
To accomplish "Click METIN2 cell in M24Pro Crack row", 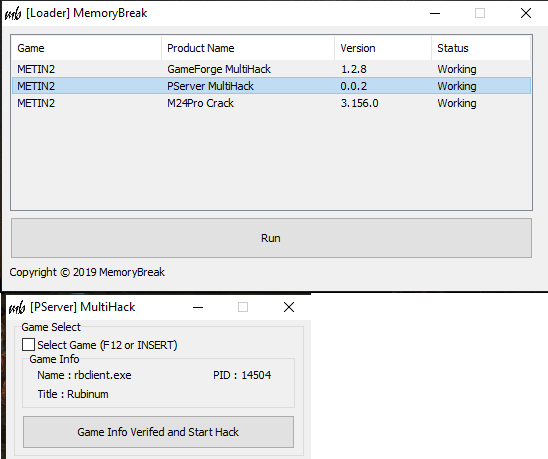I will [x=36, y=103].
